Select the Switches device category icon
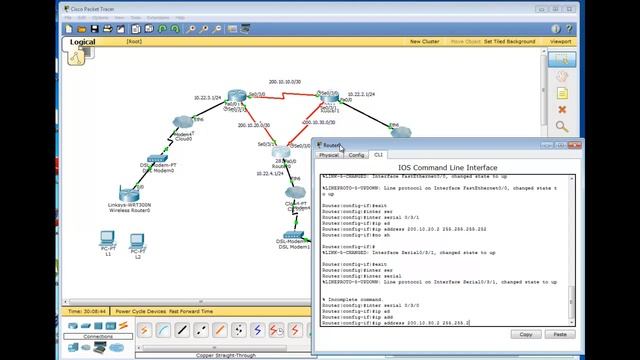Image resolution: width=640 pixels, height=360 pixels. click(85, 326)
